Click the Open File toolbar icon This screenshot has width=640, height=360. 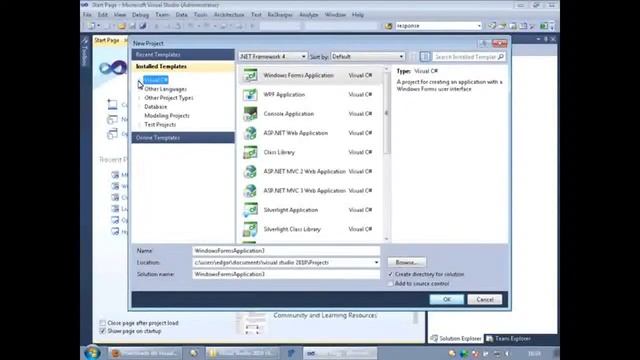(122, 26)
